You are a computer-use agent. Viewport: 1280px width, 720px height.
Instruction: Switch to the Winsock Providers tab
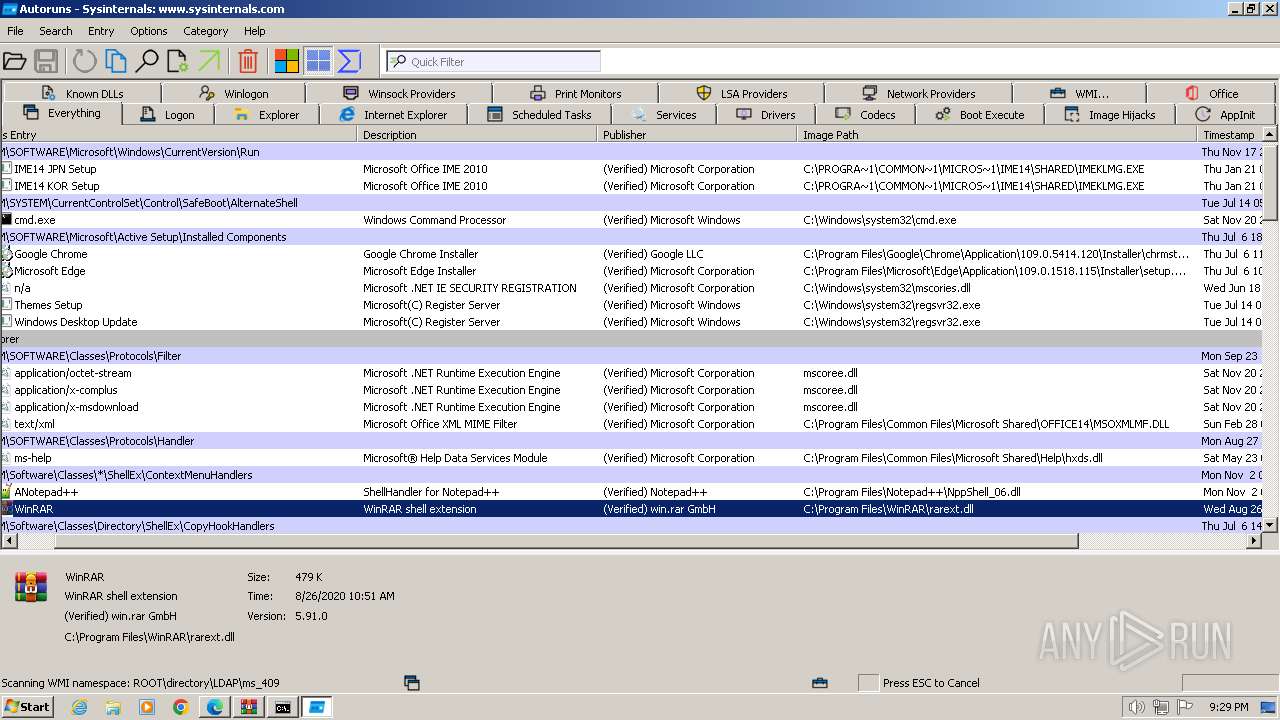(400, 93)
